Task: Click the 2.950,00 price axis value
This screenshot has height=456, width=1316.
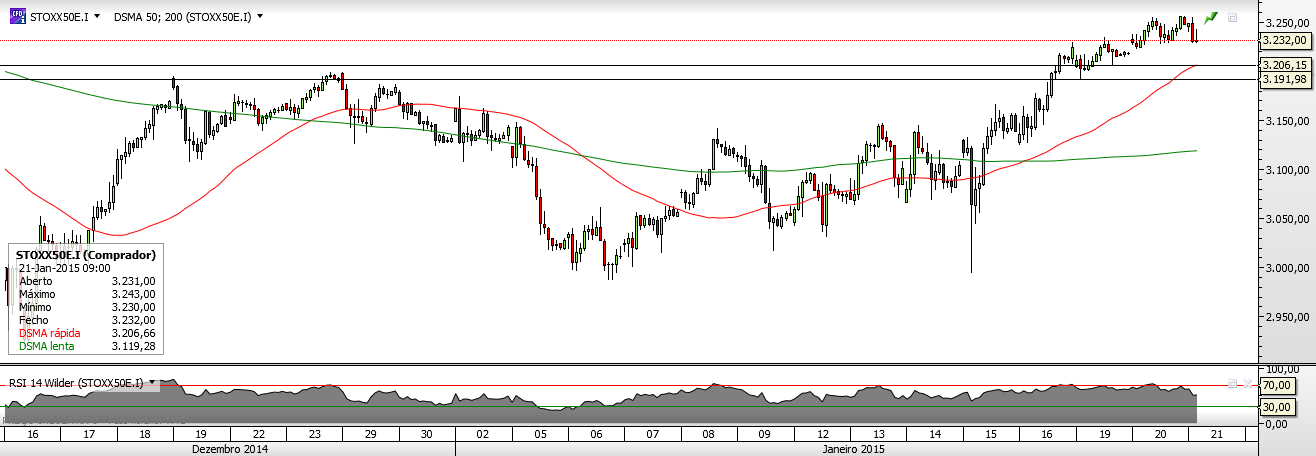Action: (1287, 317)
